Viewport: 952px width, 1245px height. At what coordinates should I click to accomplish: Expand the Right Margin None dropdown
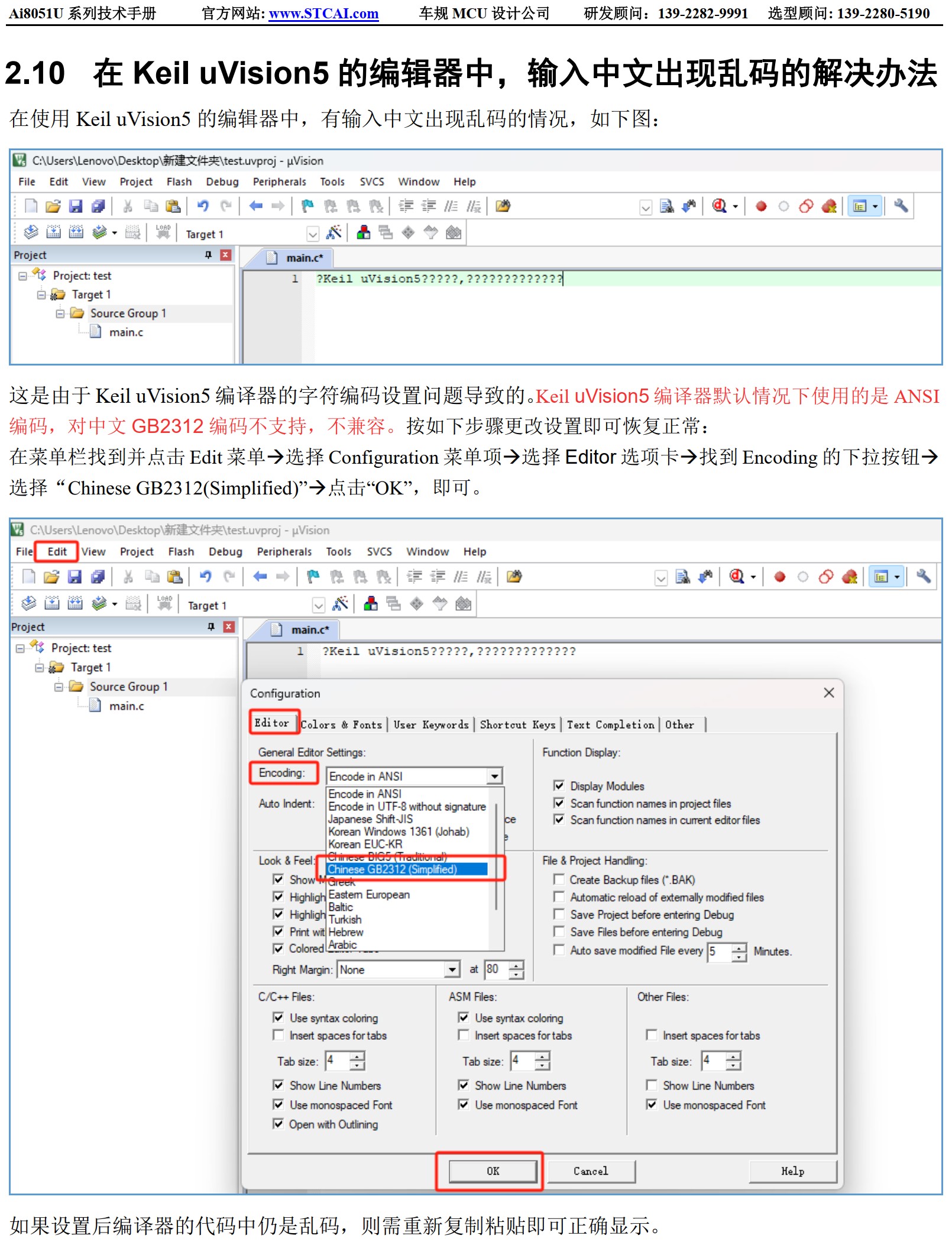(452, 969)
